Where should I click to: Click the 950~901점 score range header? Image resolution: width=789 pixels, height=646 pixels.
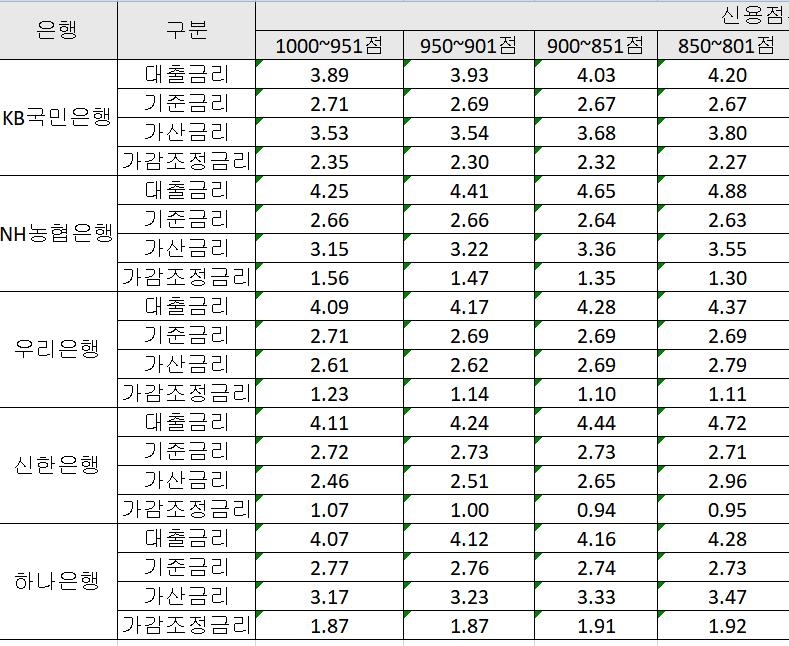point(468,45)
